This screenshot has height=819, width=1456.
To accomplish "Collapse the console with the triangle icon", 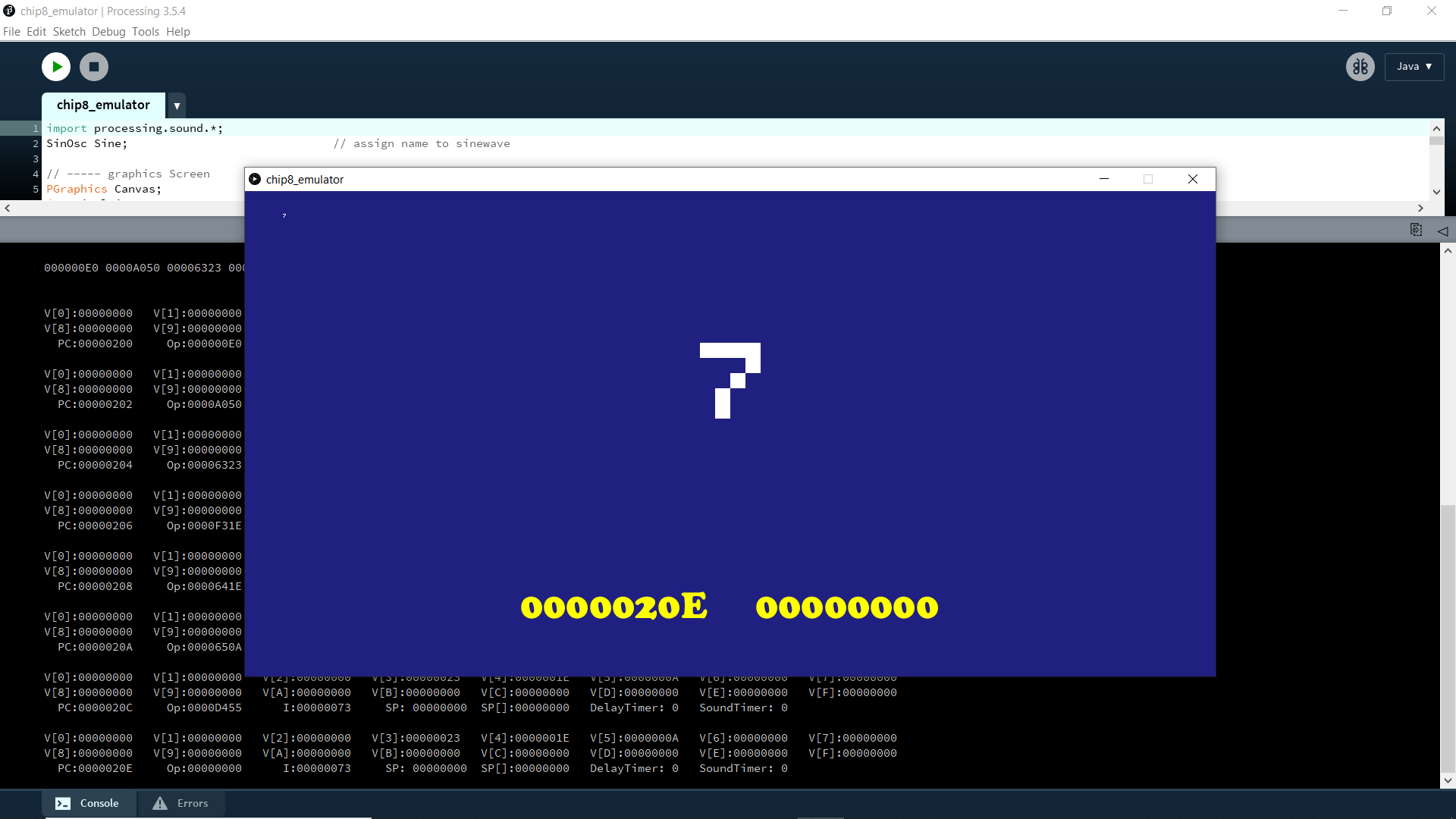I will [x=1443, y=231].
